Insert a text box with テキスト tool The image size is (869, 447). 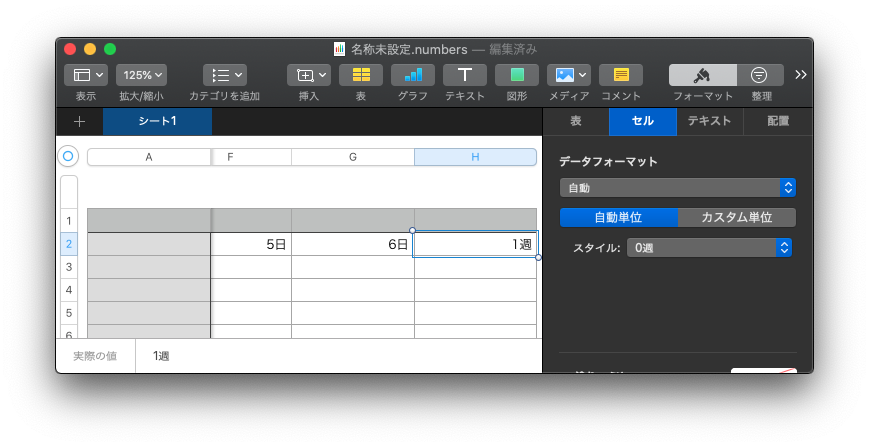pyautogui.click(x=465, y=75)
